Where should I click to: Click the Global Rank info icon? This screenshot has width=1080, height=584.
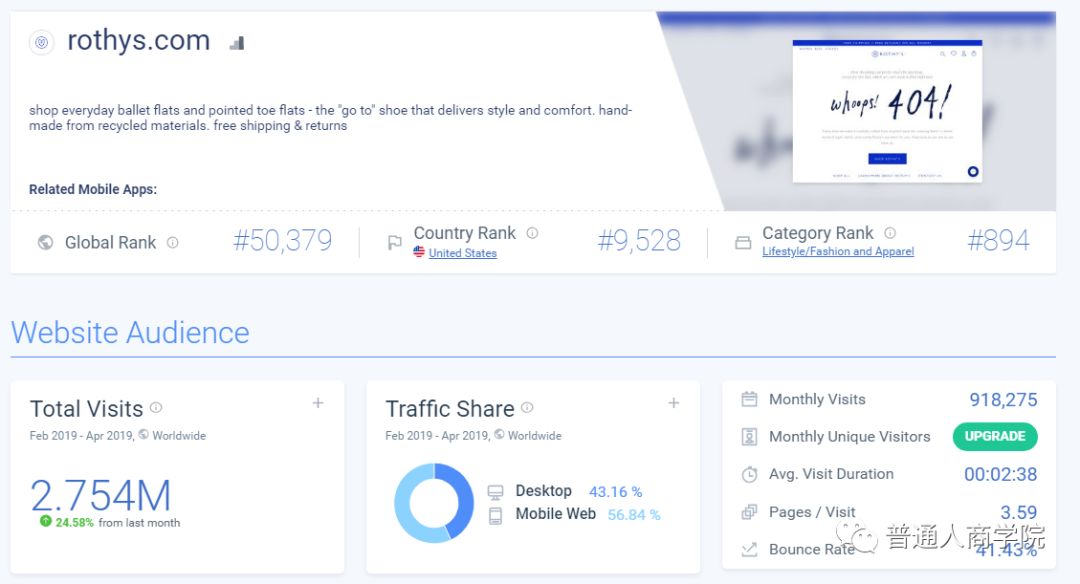click(x=173, y=242)
